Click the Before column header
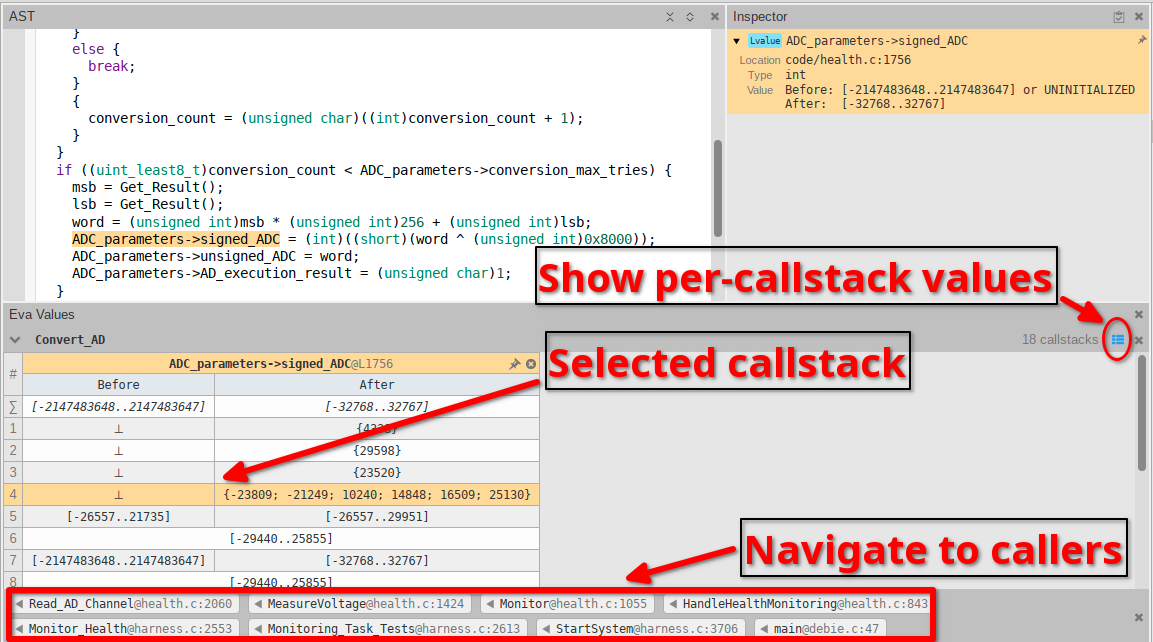Viewport: 1153px width, 642px height. (118, 385)
